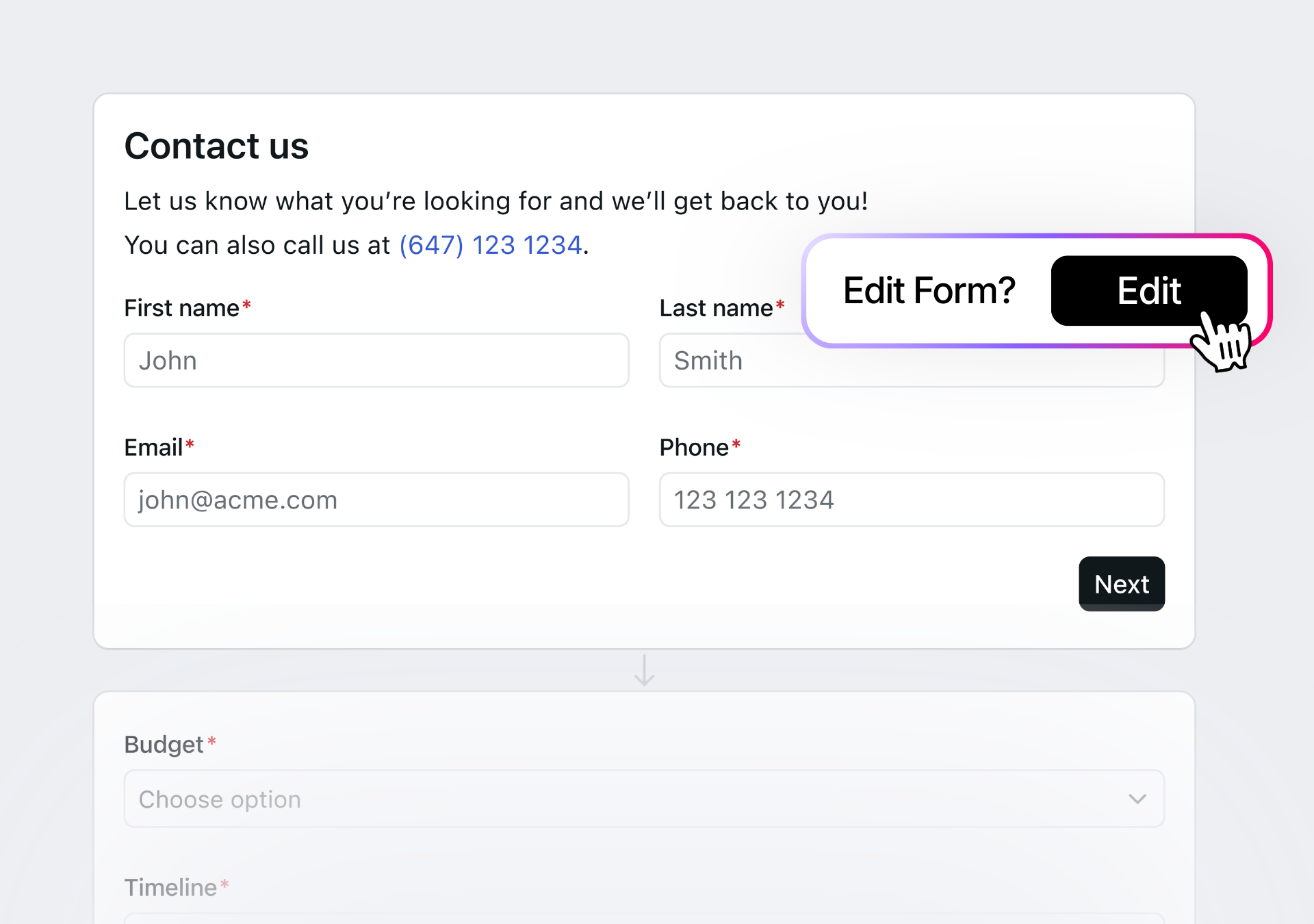The height and width of the screenshot is (924, 1314).
Task: Open the Budget Choose option dropdown
Action: click(643, 799)
